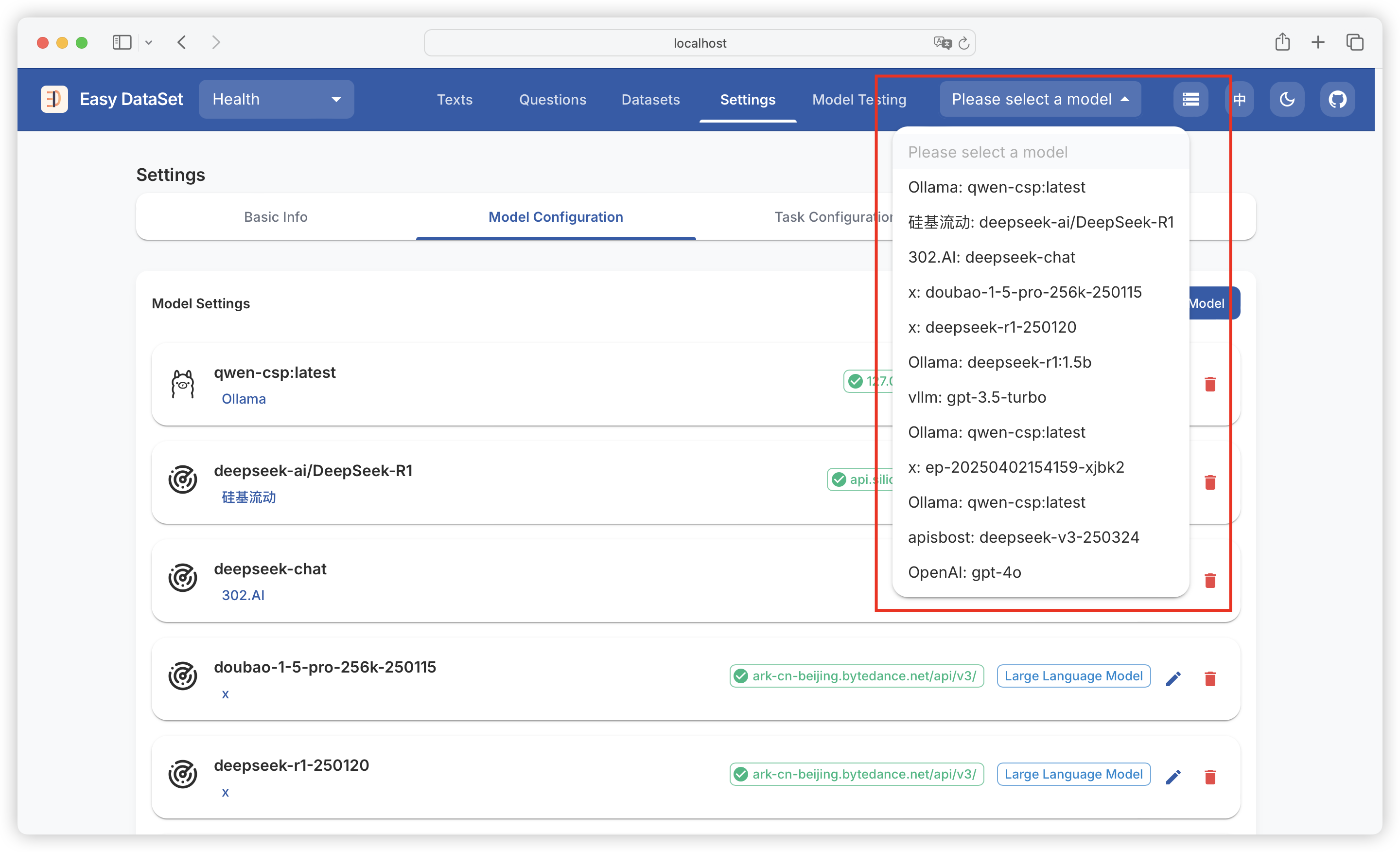Go to the Questions page
Image resolution: width=1400 pixels, height=852 pixels.
pos(552,100)
